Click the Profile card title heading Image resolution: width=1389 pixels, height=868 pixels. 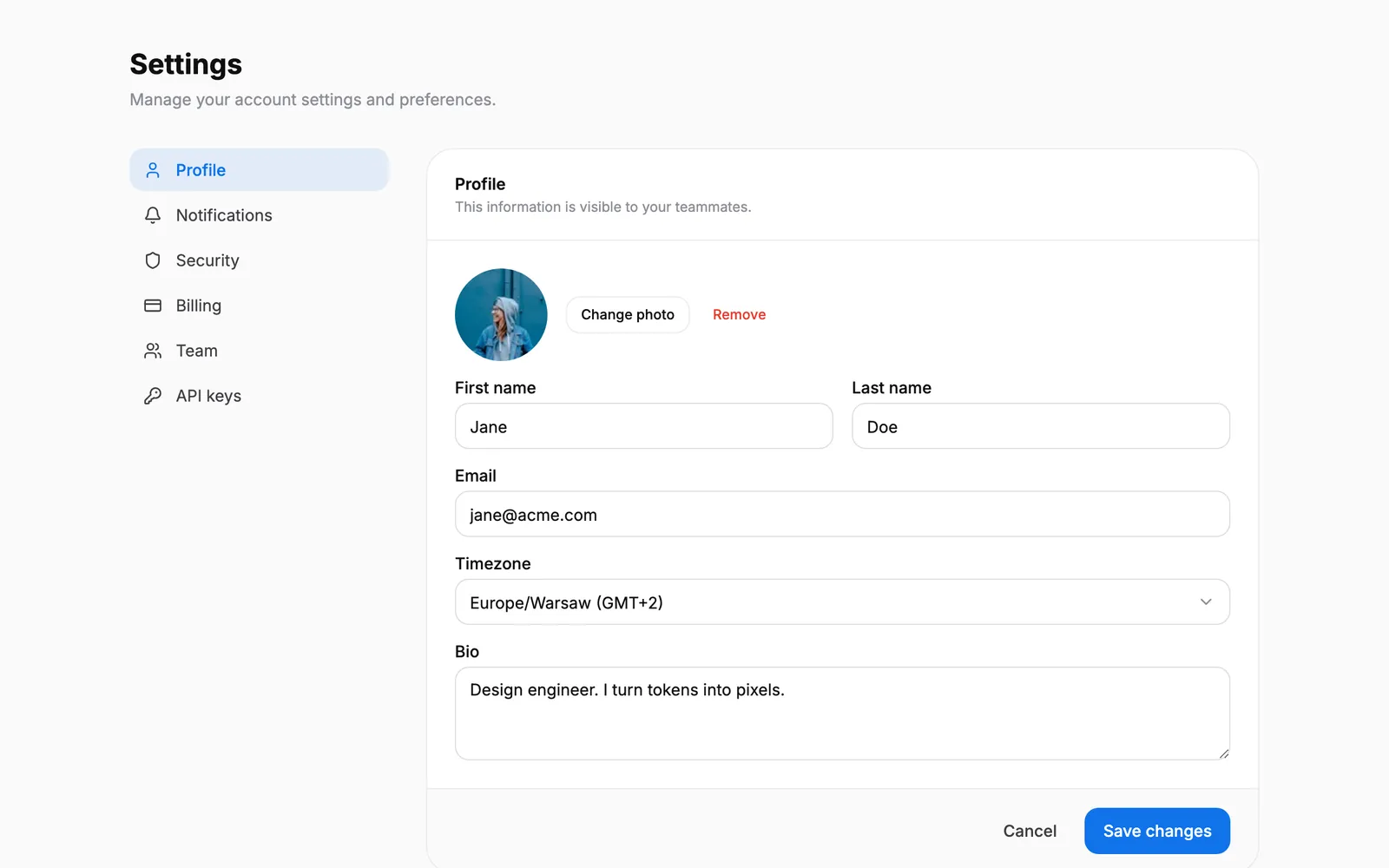tap(480, 184)
